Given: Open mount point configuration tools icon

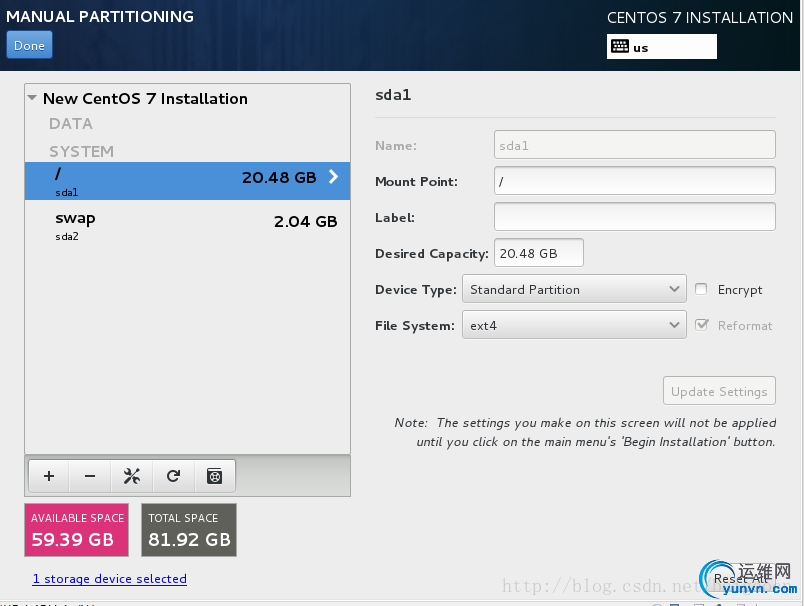Looking at the screenshot, I should tap(132, 476).
